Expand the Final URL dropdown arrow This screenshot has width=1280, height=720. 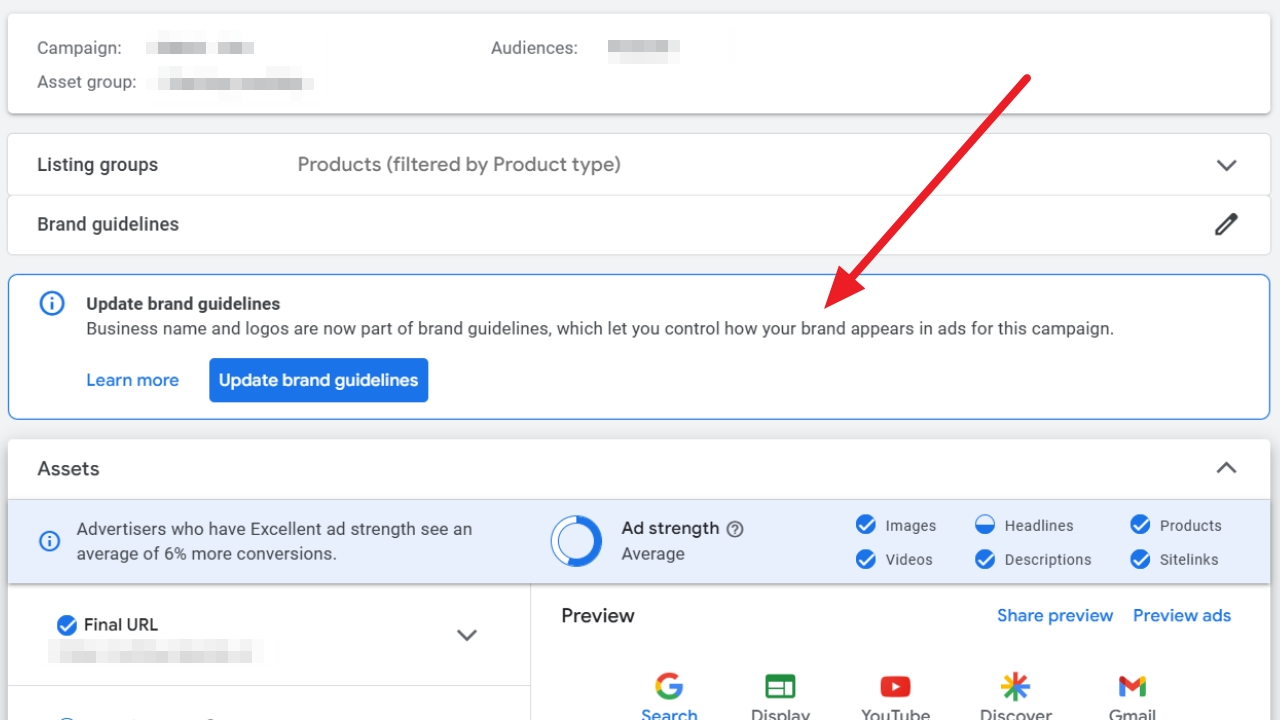click(x=466, y=635)
